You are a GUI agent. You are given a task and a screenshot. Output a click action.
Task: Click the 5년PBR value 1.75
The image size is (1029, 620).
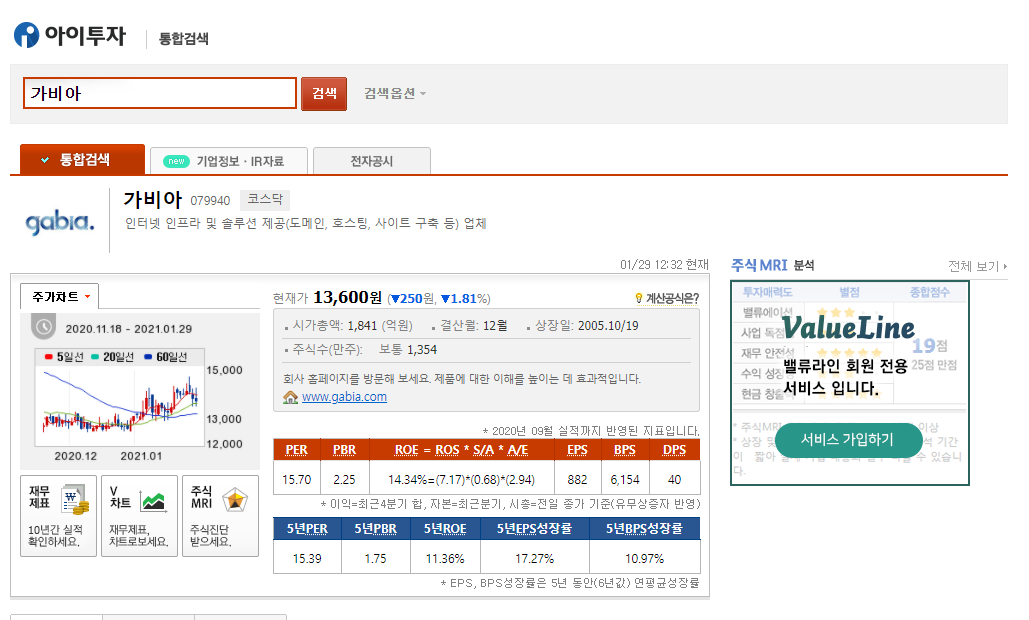[x=375, y=558]
